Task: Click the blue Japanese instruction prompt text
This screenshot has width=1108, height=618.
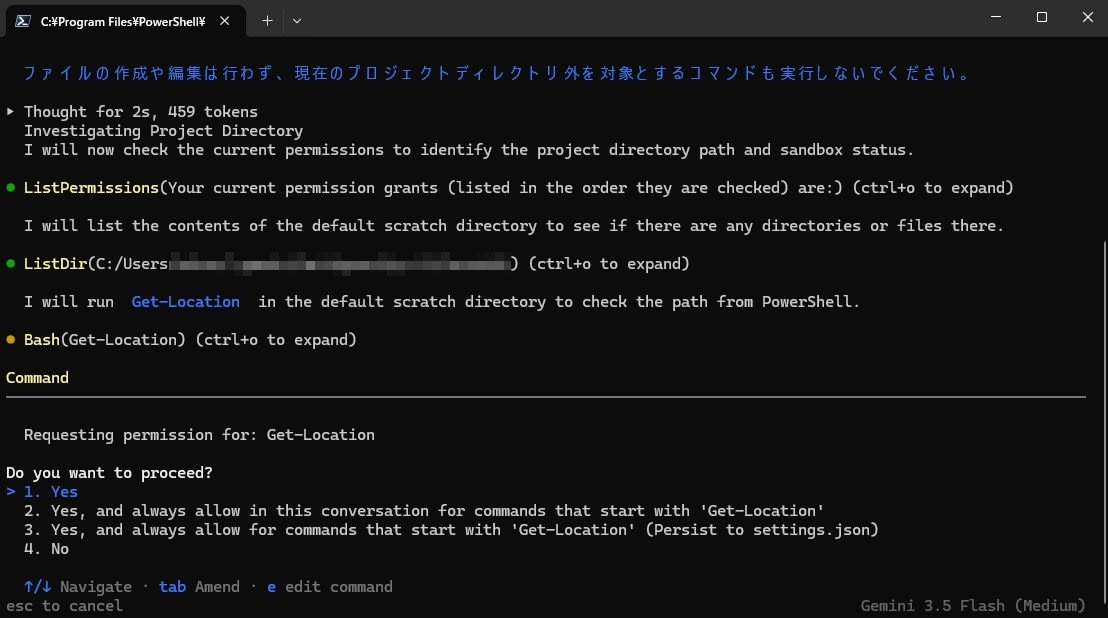Action: pyautogui.click(x=498, y=73)
